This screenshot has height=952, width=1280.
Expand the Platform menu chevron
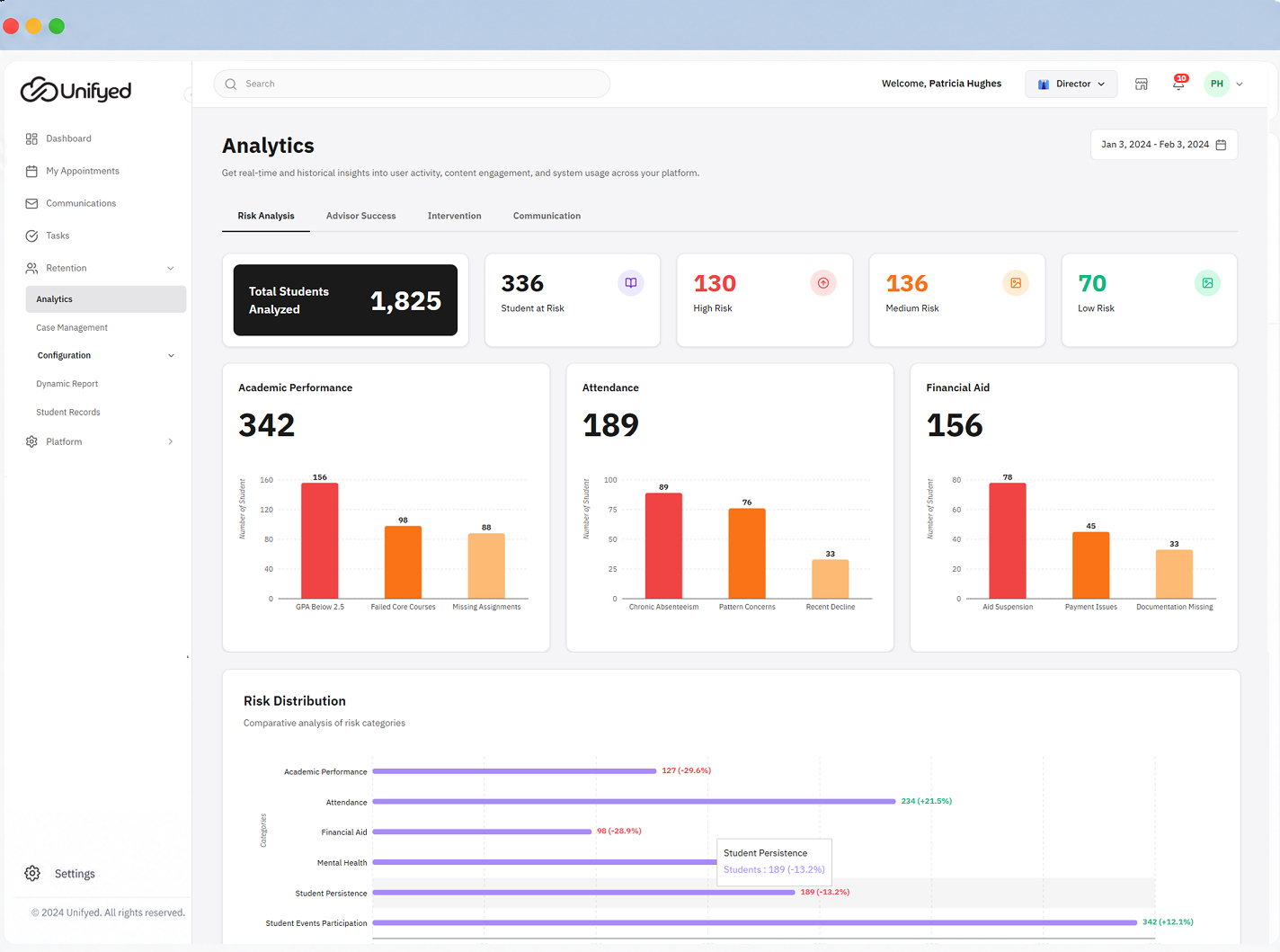(171, 441)
